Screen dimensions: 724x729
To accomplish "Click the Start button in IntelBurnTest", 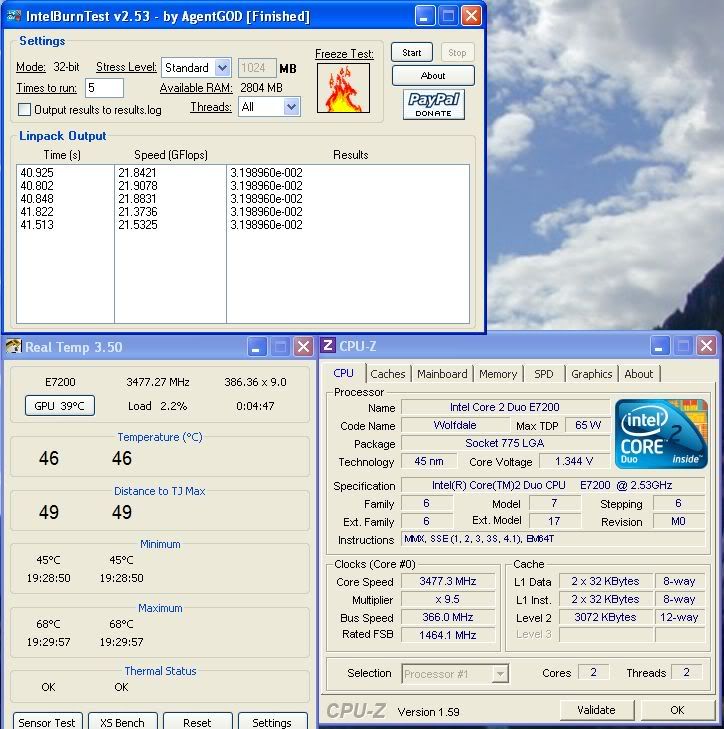I will point(412,53).
